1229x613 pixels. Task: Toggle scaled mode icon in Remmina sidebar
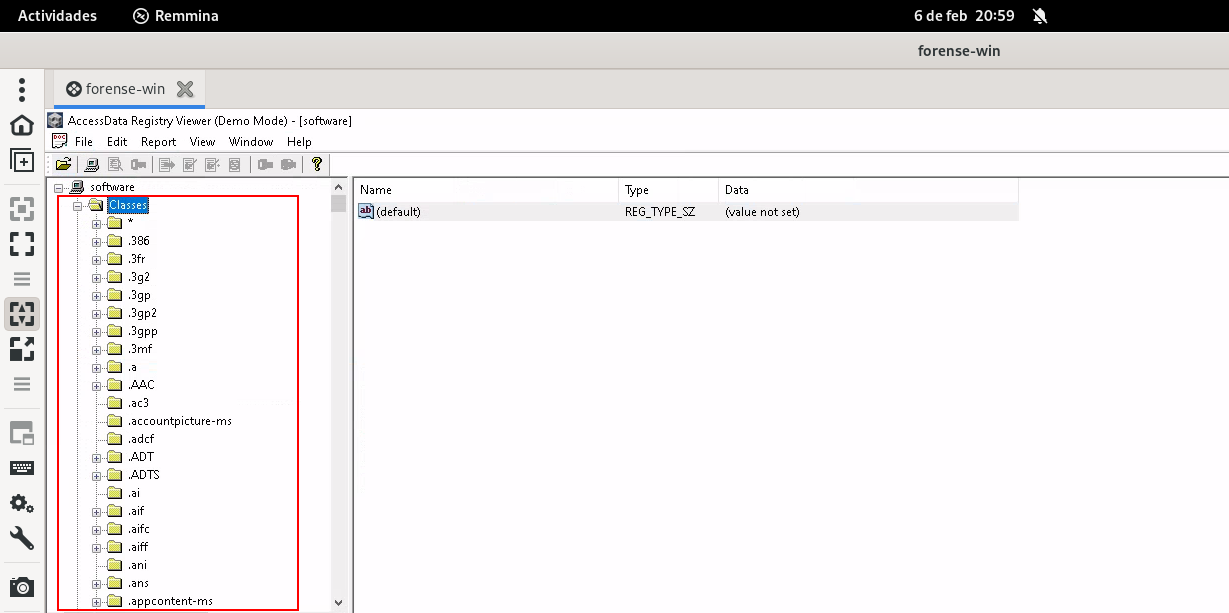[22, 349]
